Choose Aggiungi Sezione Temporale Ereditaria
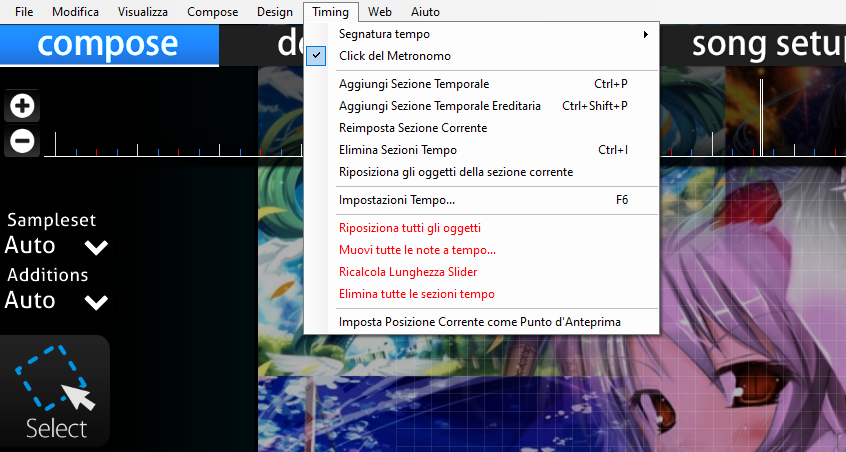This screenshot has width=846, height=452. [482, 106]
